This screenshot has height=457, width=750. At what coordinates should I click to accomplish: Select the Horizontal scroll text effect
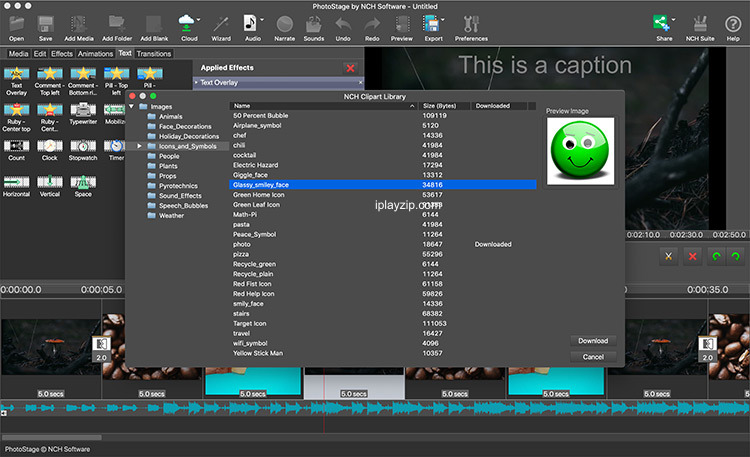16,187
